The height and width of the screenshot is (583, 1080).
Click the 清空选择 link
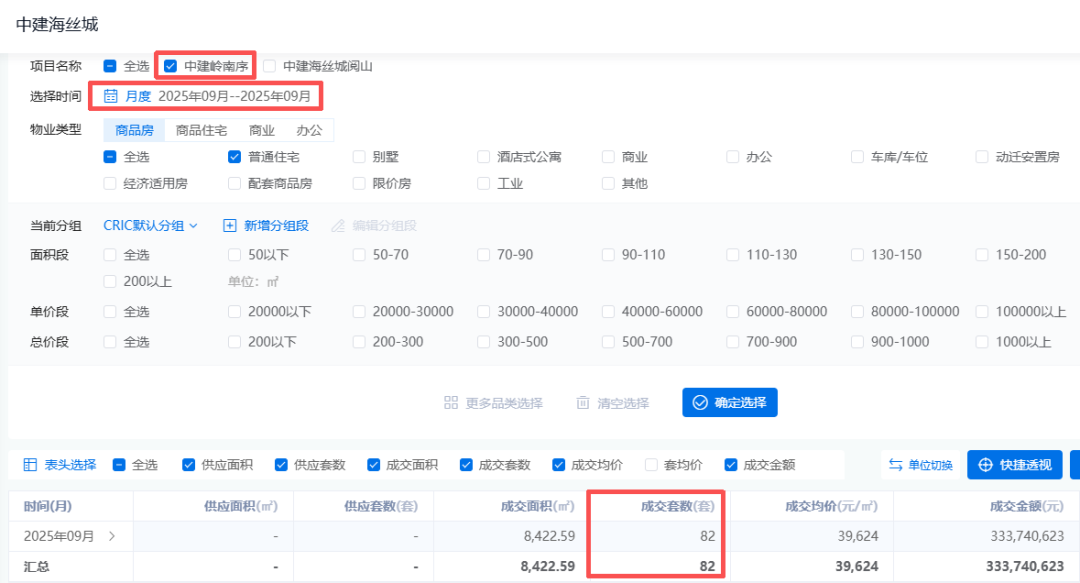613,402
